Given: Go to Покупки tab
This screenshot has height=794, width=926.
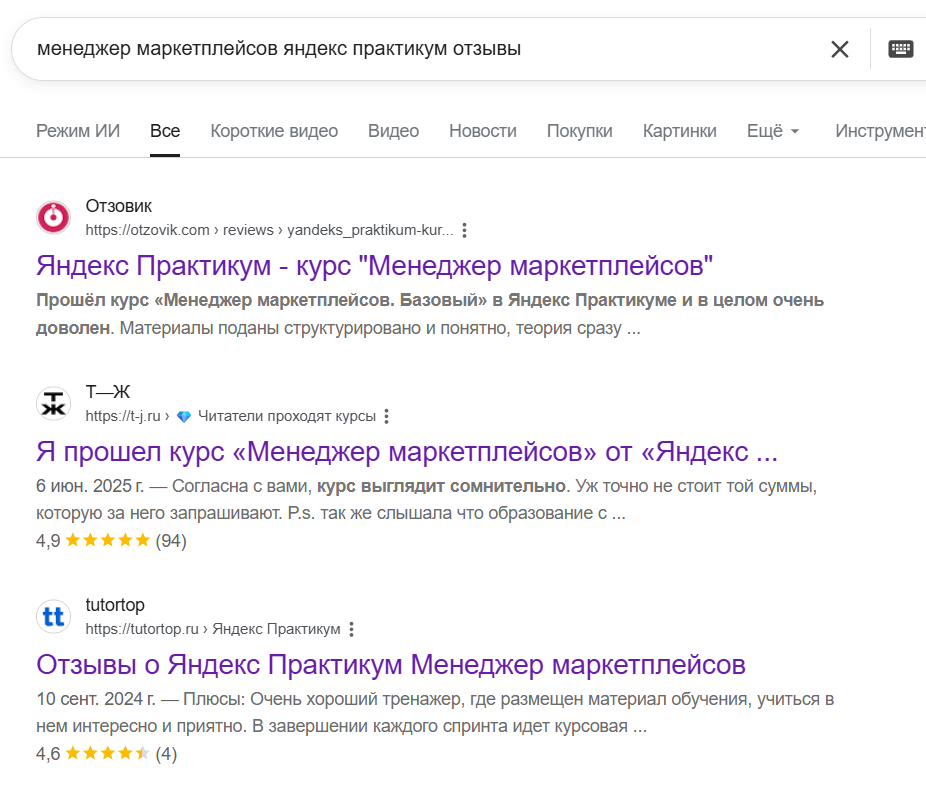Looking at the screenshot, I should point(579,131).
